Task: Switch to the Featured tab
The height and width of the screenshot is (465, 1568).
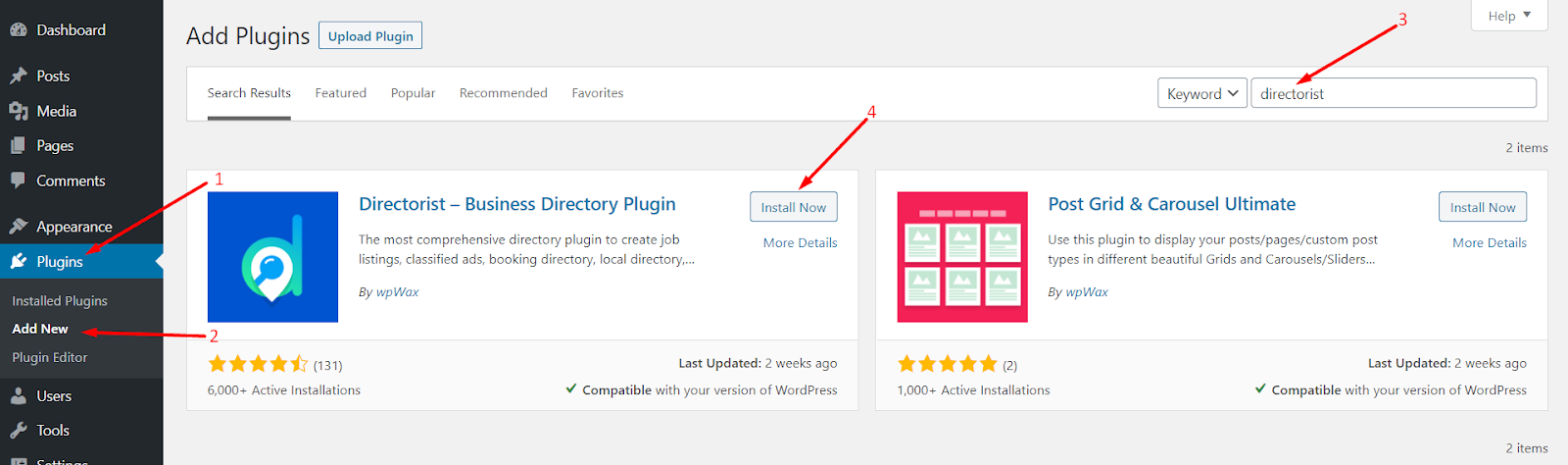Action: coord(341,93)
